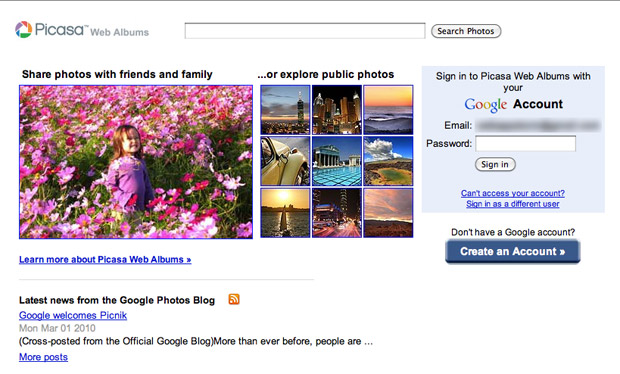The image size is (620, 374).
Task: Click Sign in as a different user
Action: (512, 204)
